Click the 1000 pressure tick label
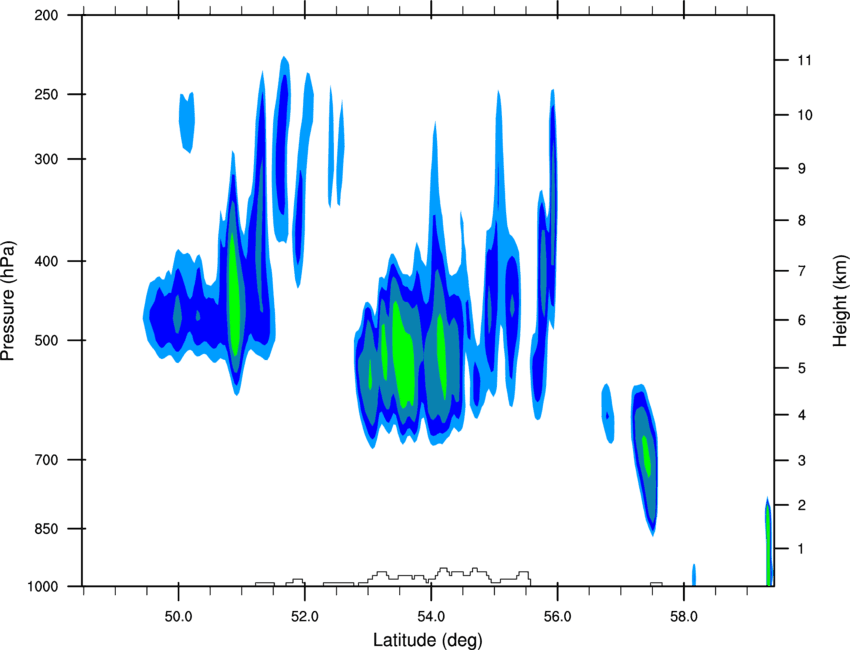Image resolution: width=850 pixels, height=650 pixels. [x=43, y=587]
